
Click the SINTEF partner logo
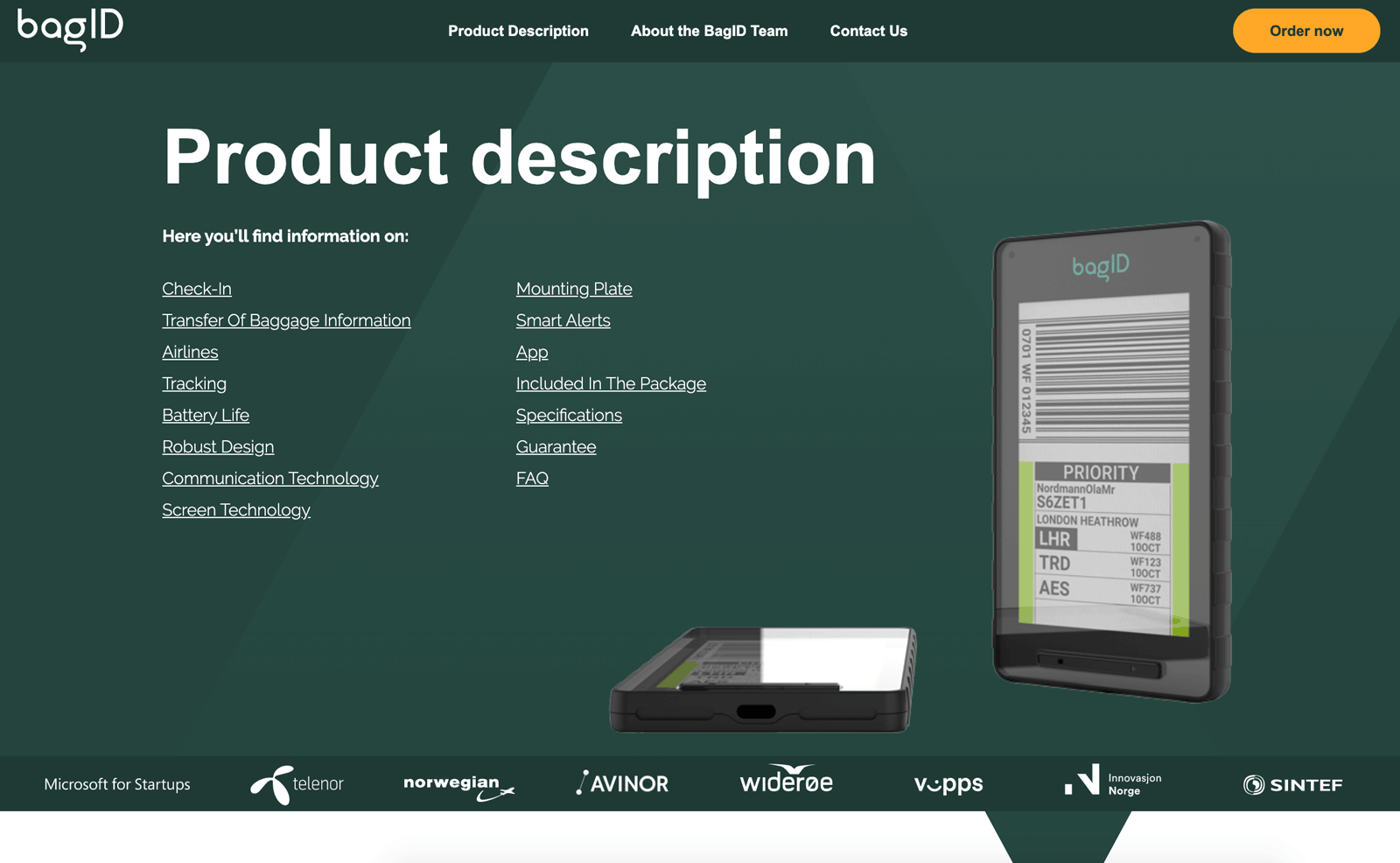pyautogui.click(x=1293, y=784)
